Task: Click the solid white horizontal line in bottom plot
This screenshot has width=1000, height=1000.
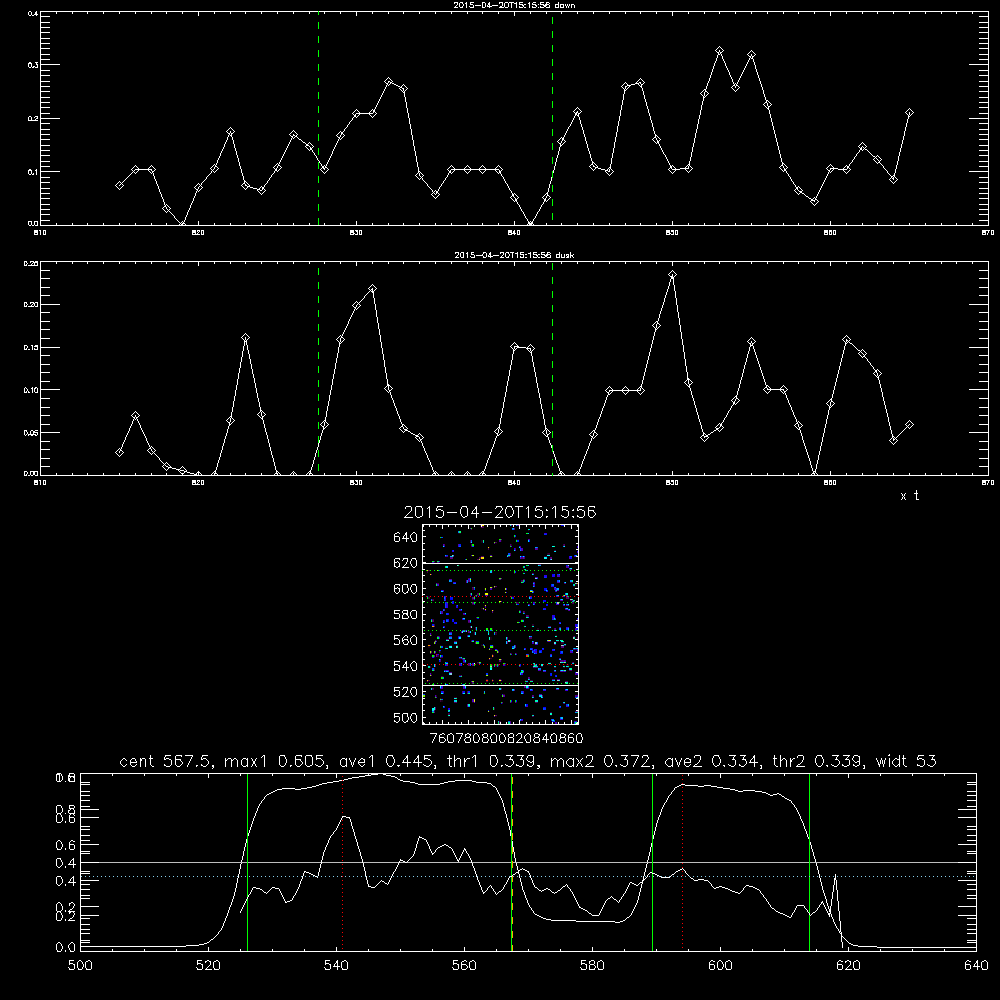Action: click(528, 863)
